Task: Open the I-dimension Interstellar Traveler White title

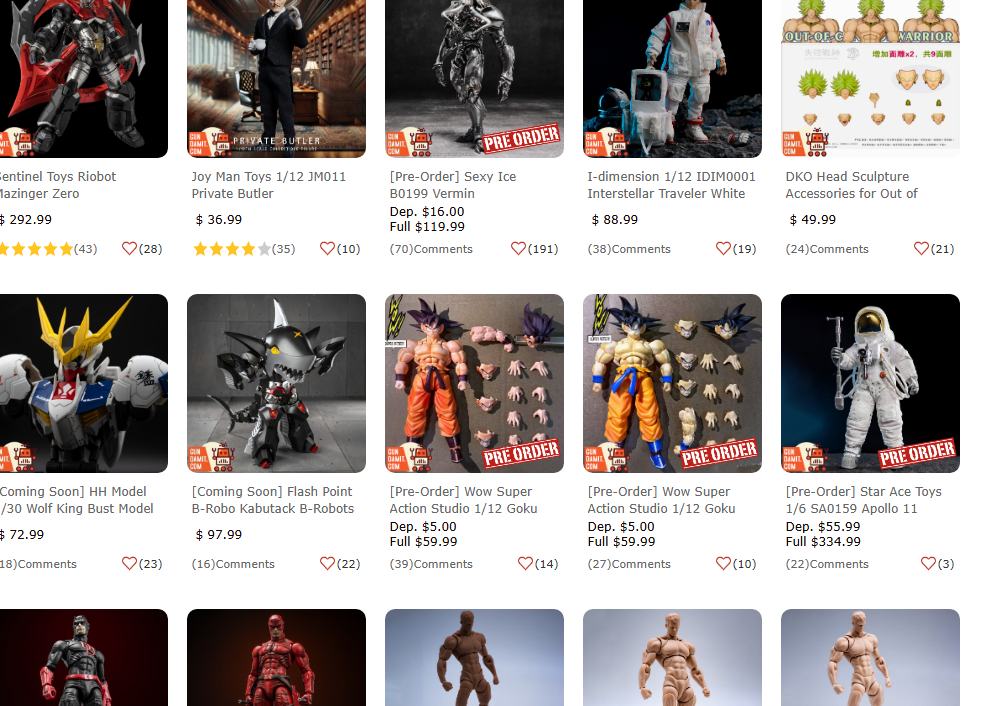Action: point(671,185)
